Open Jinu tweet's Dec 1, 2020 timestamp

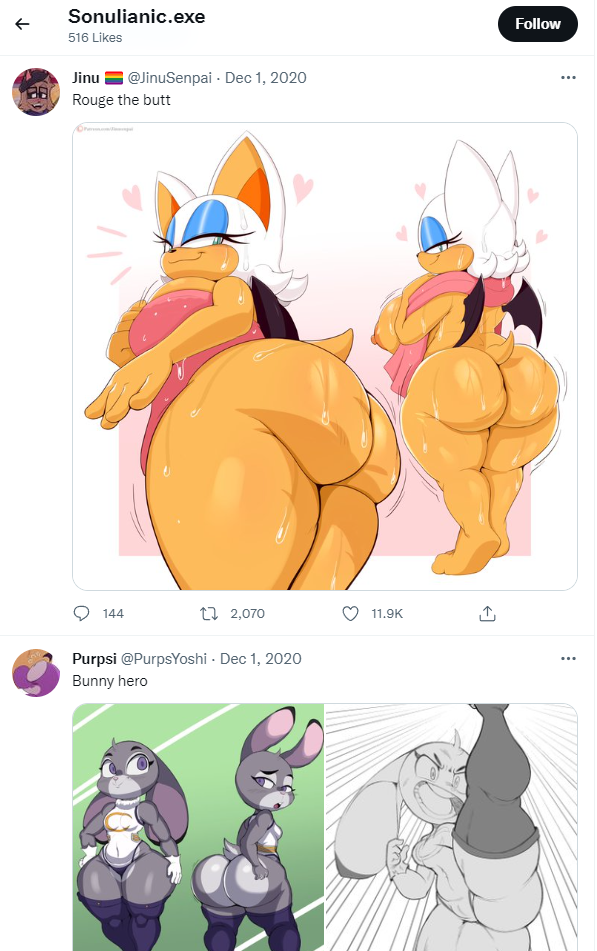266,78
